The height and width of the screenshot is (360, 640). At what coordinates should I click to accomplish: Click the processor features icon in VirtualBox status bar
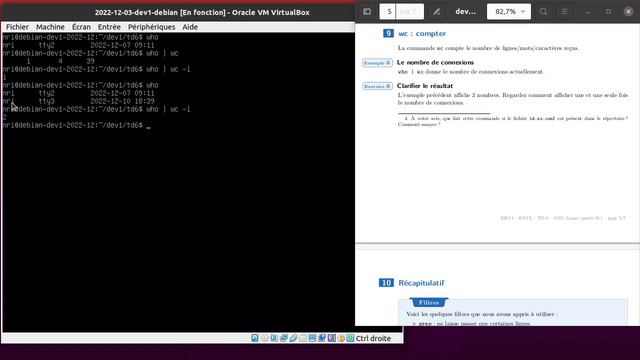(x=332, y=338)
